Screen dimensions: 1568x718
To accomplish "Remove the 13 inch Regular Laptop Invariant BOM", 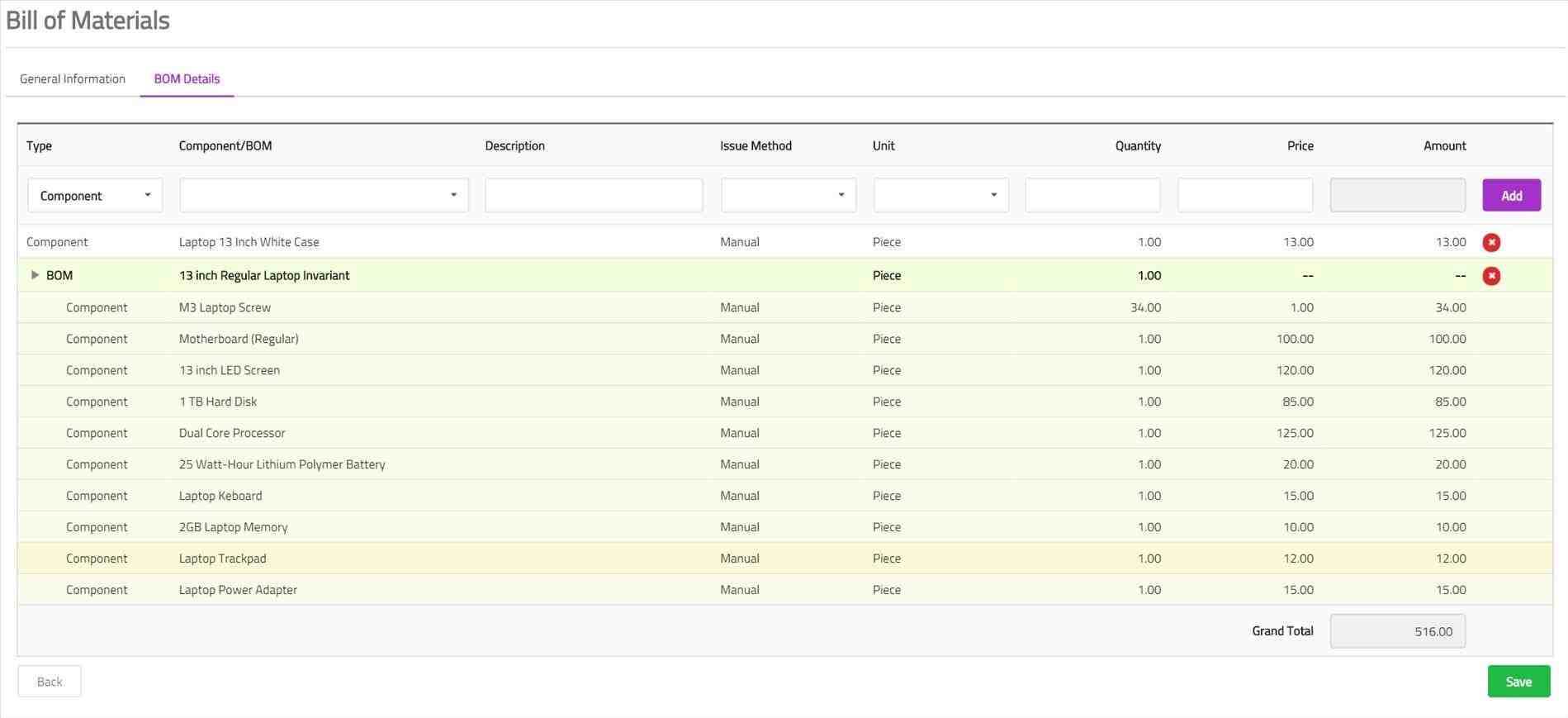I will 1490,276.
